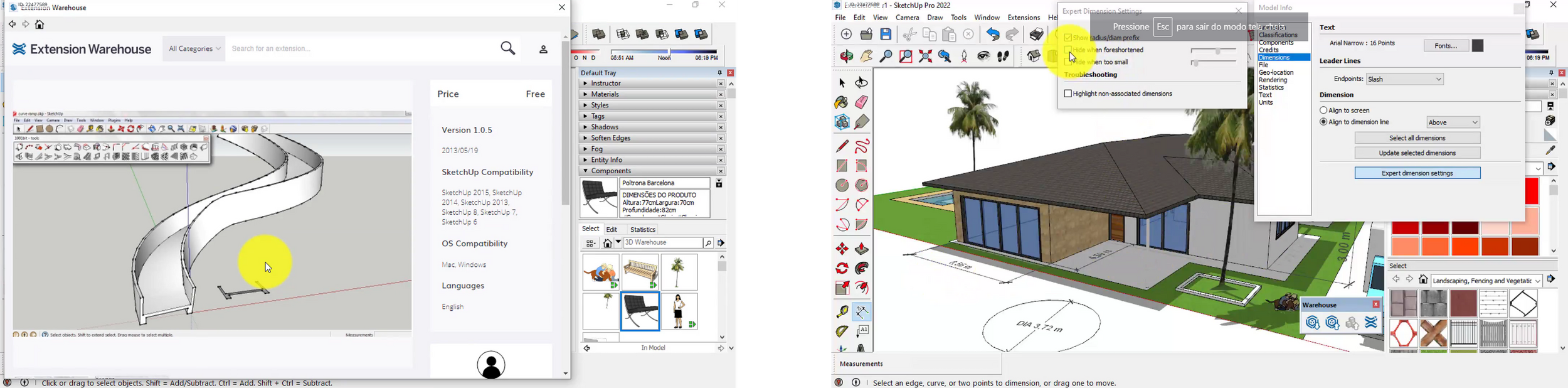Click the Paint Bucket tool icon
Image resolution: width=1568 pixels, height=388 pixels.
842,102
